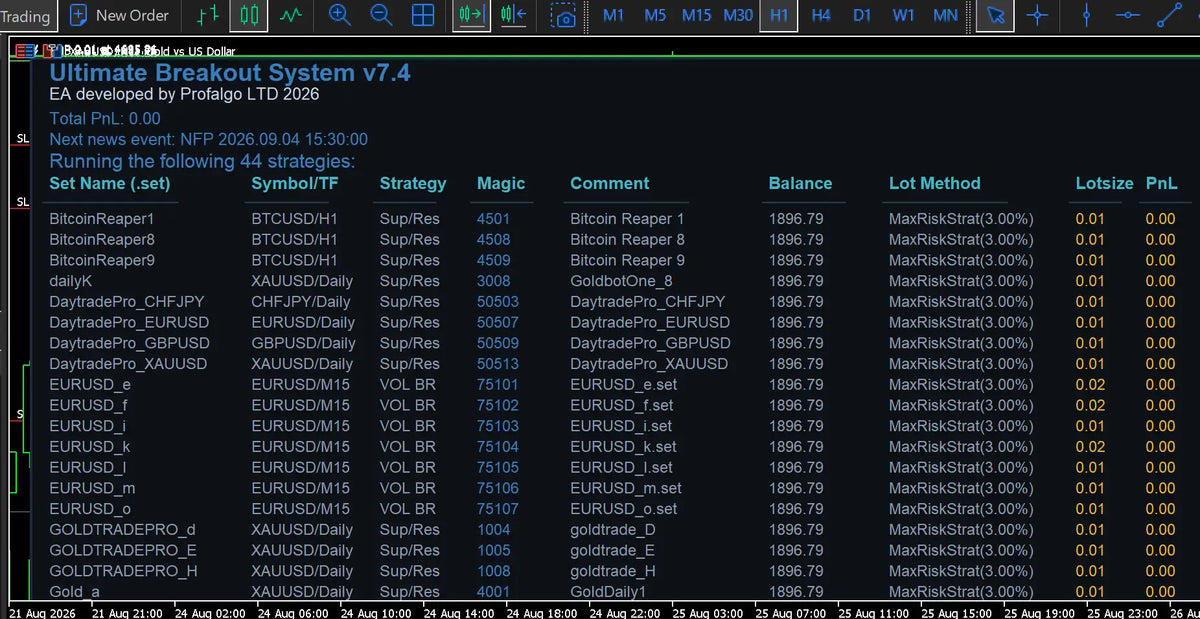The image size is (1200, 619).
Task: Click the Set Name (.set) column header
Action: [x=110, y=183]
